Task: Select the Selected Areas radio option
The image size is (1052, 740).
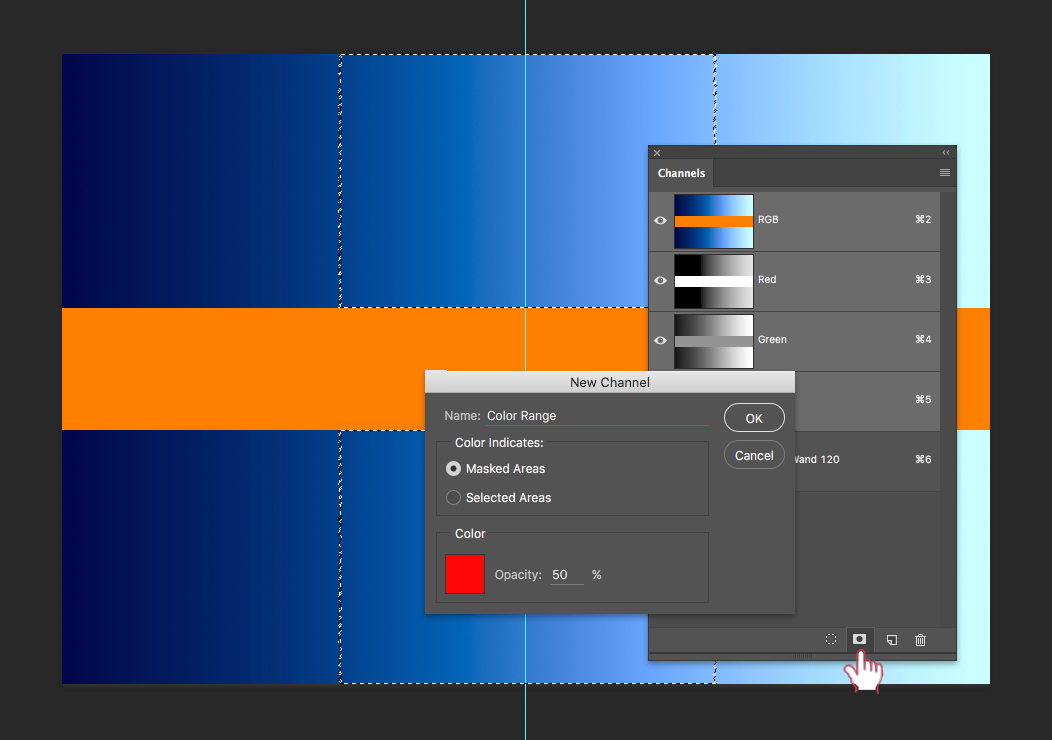Action: coord(454,498)
